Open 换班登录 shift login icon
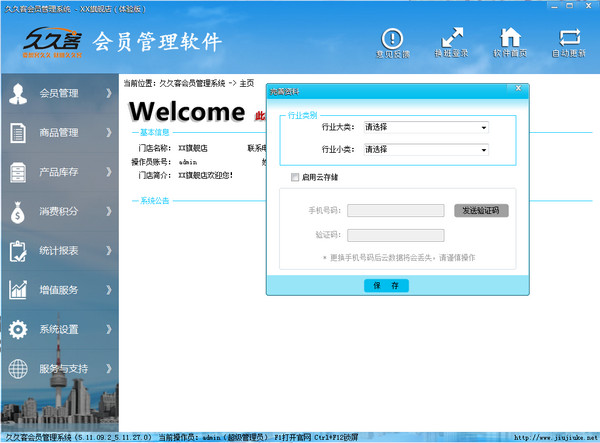 point(451,39)
